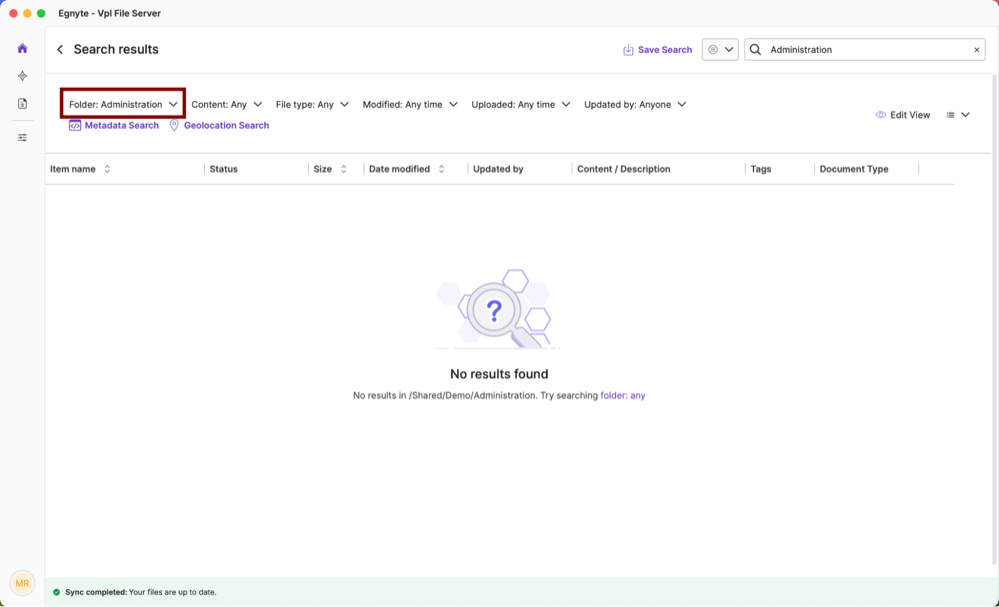Open the search scope dropdown beside Save Search
This screenshot has width=999, height=607.
click(x=720, y=50)
